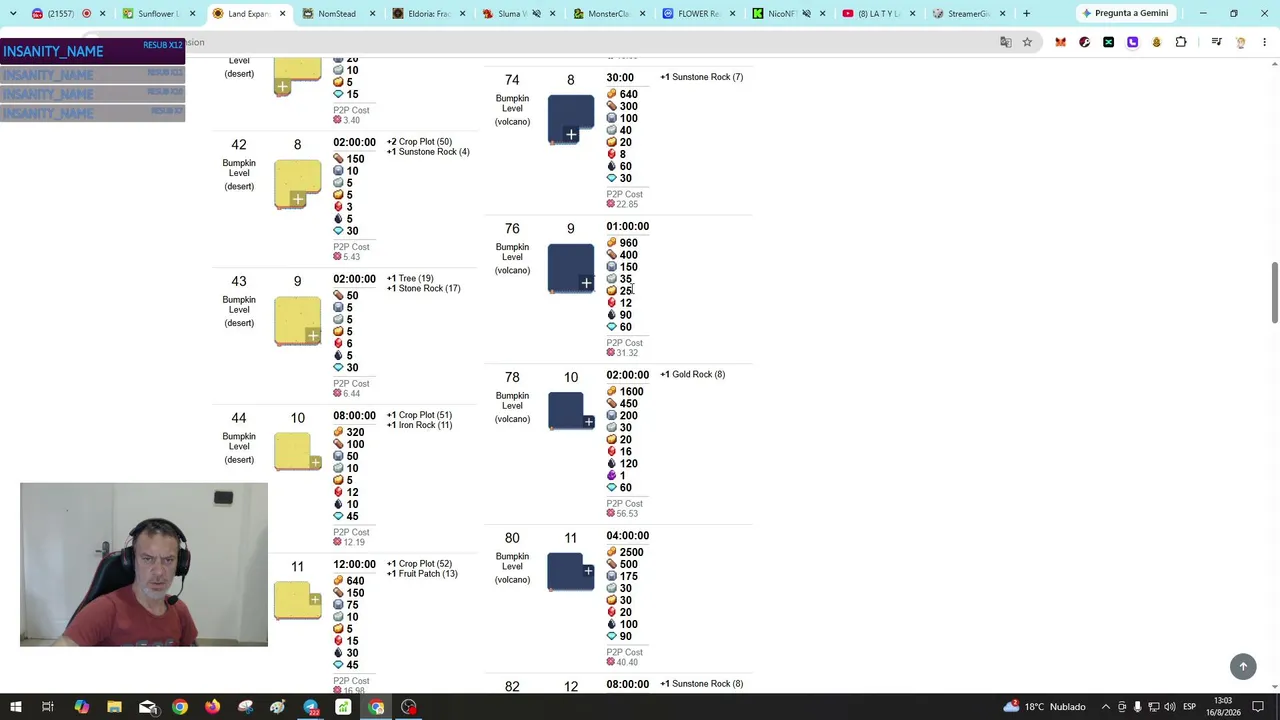Image resolution: width=1280 pixels, height=720 pixels.
Task: Switch to the StreamerGi tab
Action: pos(968,13)
